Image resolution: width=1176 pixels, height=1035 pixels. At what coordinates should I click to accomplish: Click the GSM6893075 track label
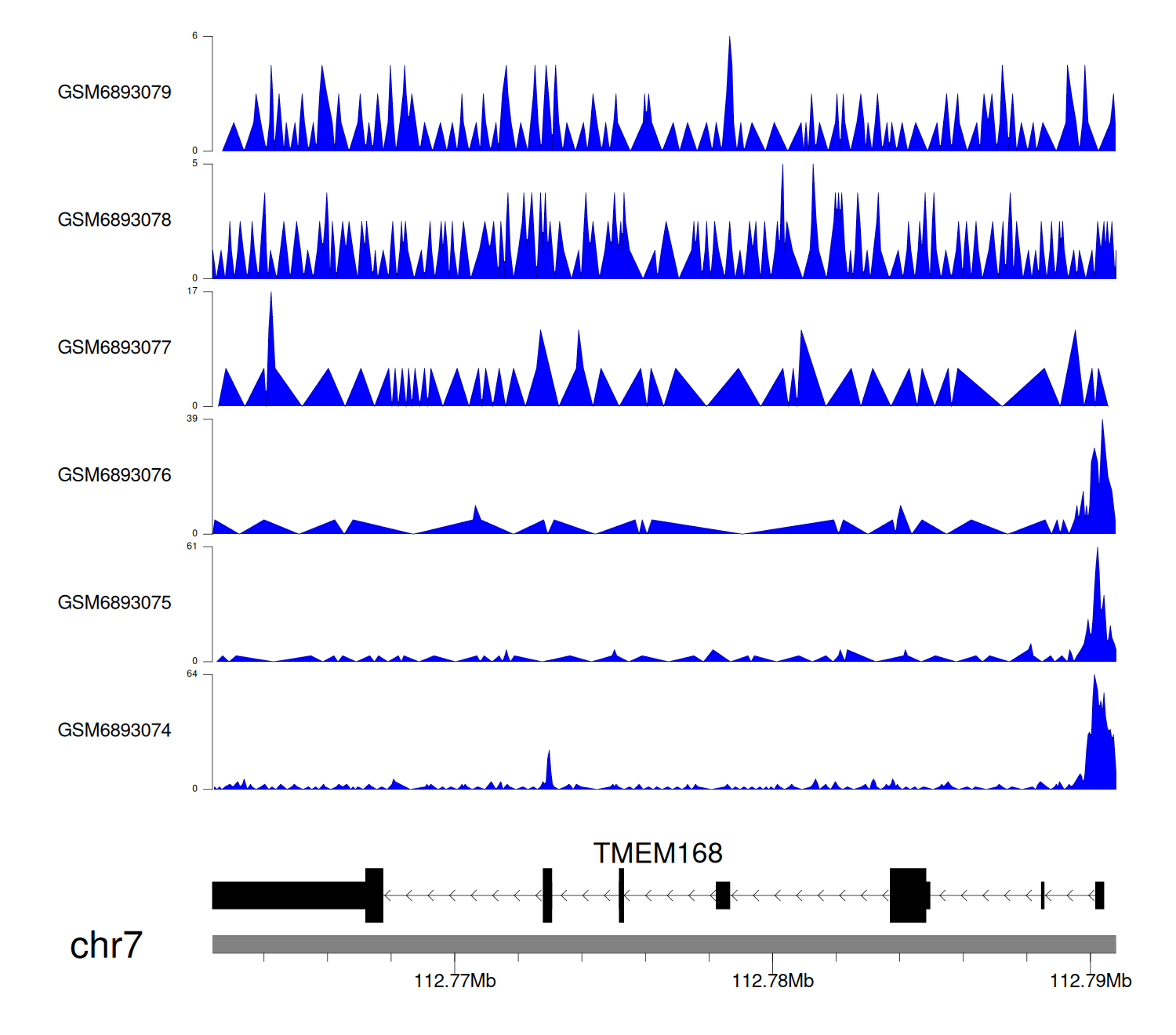coord(114,603)
